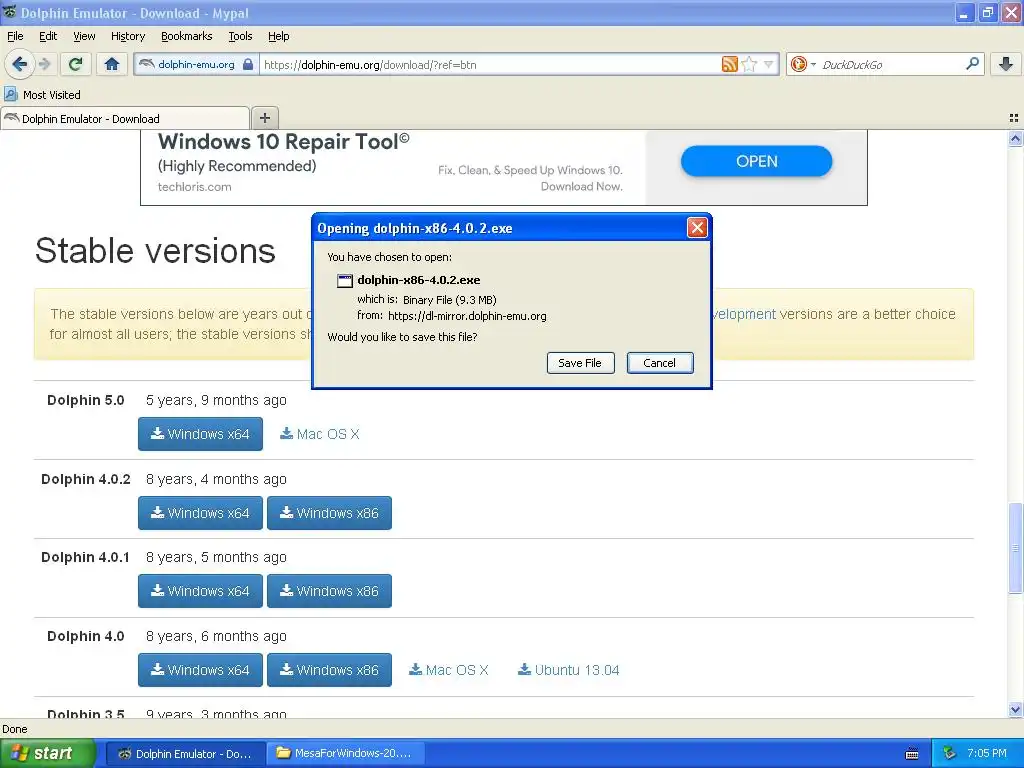Bookmark page with the star icon
The width and height of the screenshot is (1024, 768).
(750, 64)
